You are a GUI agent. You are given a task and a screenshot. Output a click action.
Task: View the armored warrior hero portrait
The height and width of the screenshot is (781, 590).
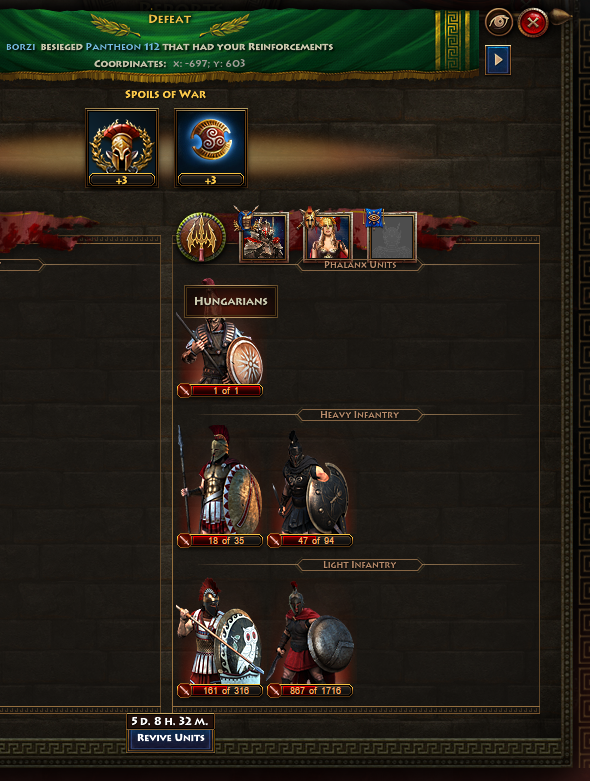pyautogui.click(x=264, y=237)
